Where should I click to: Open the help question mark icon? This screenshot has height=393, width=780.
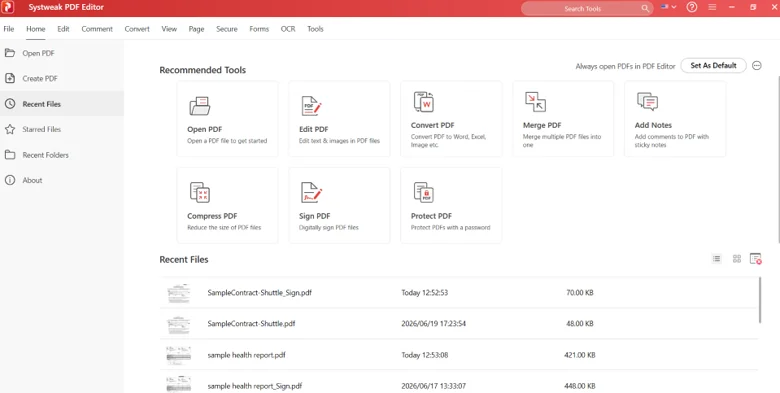[692, 7]
